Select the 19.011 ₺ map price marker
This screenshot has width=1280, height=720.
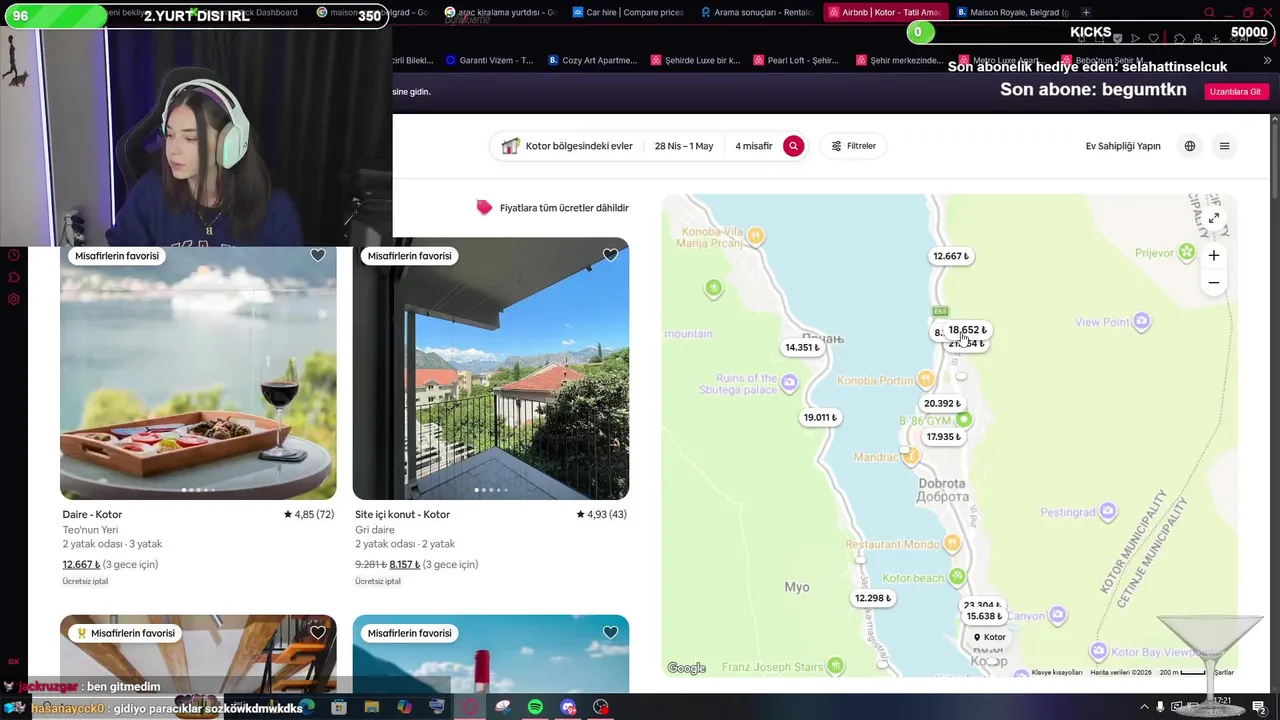click(x=821, y=418)
